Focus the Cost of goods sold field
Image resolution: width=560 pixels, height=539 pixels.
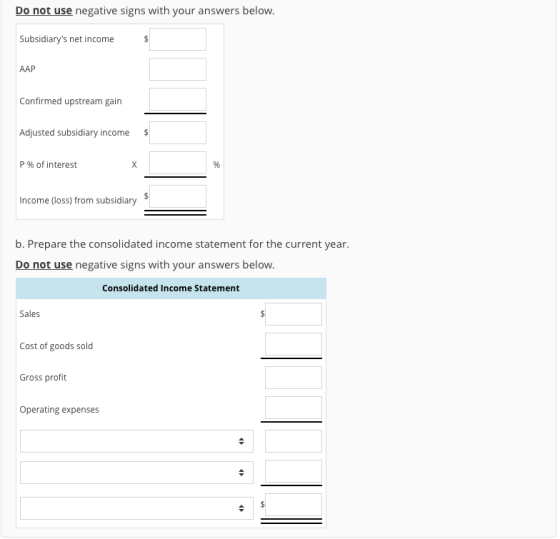[294, 345]
